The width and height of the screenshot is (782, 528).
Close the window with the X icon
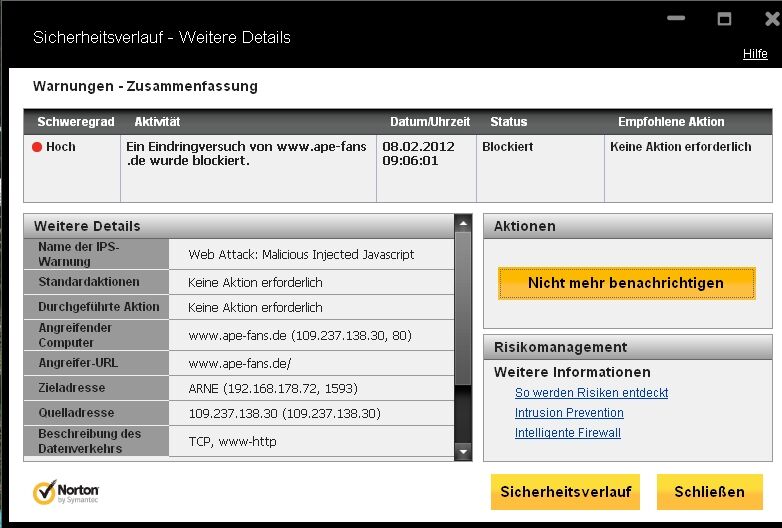(x=771, y=18)
